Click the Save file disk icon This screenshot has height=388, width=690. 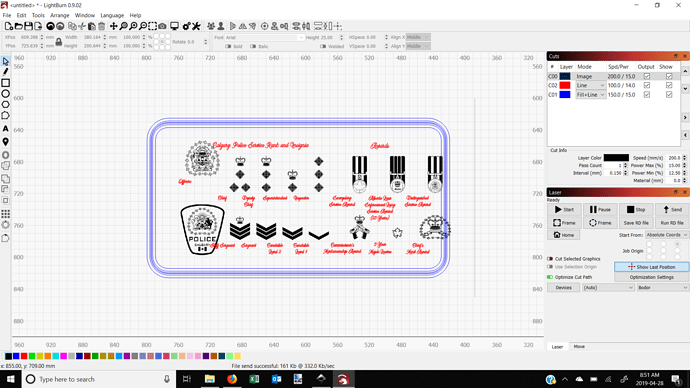pos(28,26)
